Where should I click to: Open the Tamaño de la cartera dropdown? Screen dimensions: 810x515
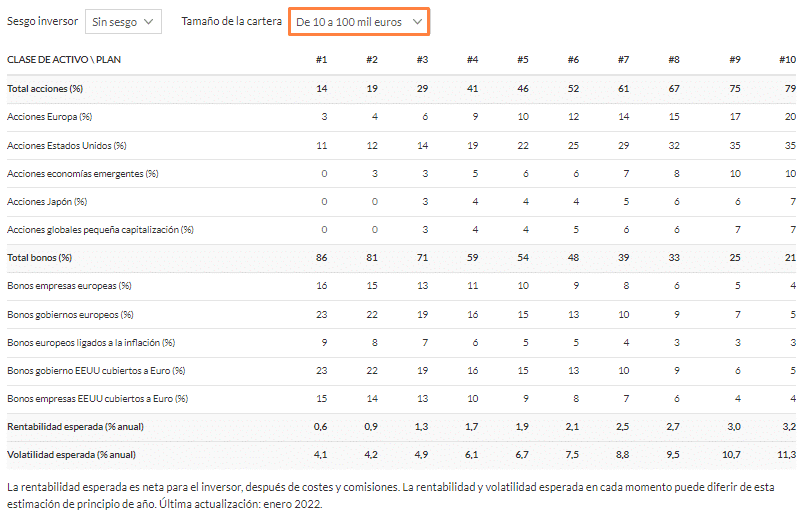coord(359,22)
